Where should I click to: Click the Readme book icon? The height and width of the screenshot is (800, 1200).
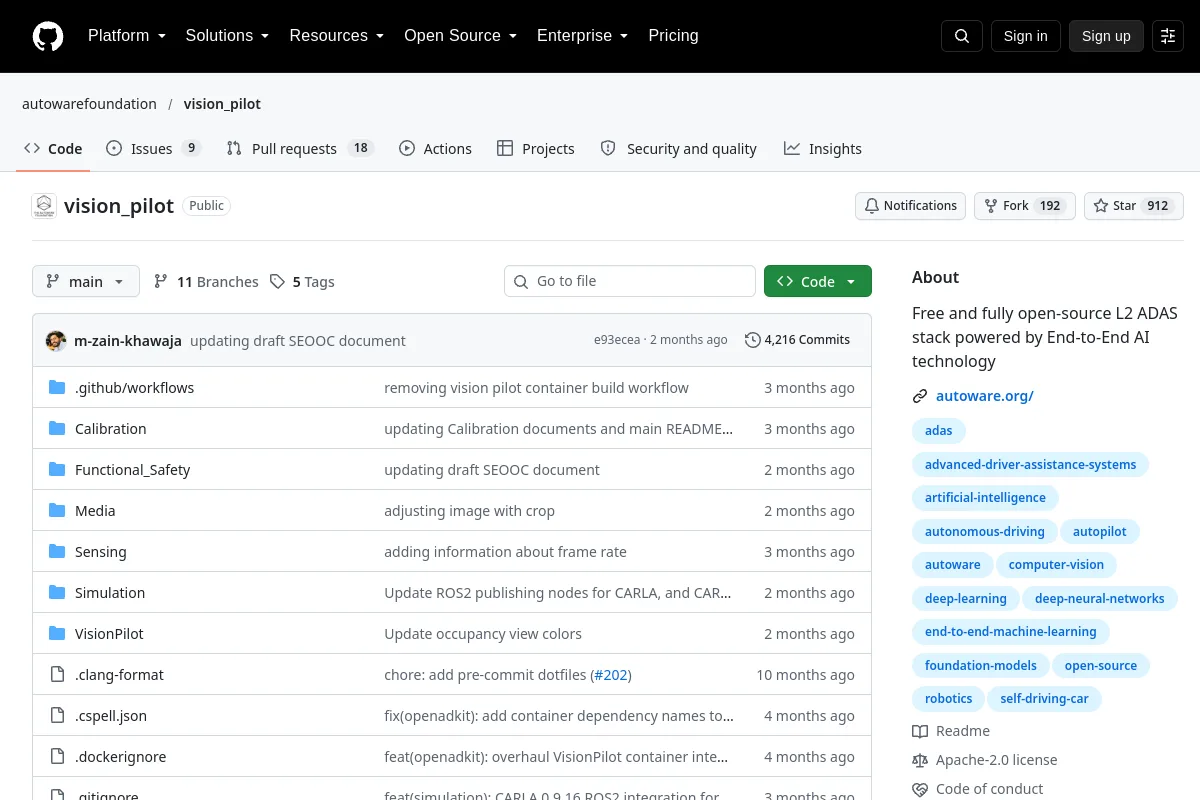(x=920, y=731)
